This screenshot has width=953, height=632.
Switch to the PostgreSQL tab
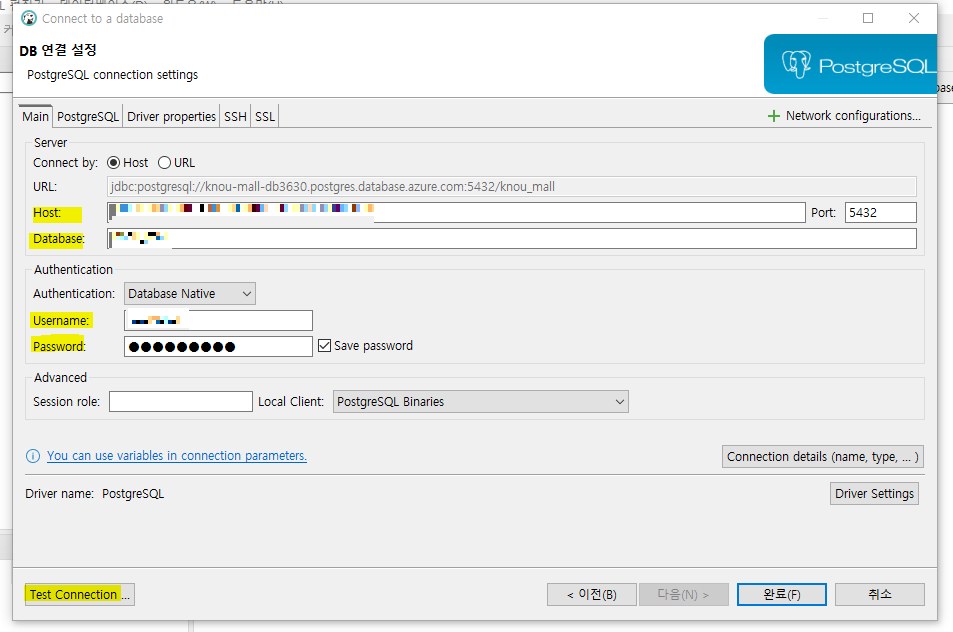coord(88,117)
